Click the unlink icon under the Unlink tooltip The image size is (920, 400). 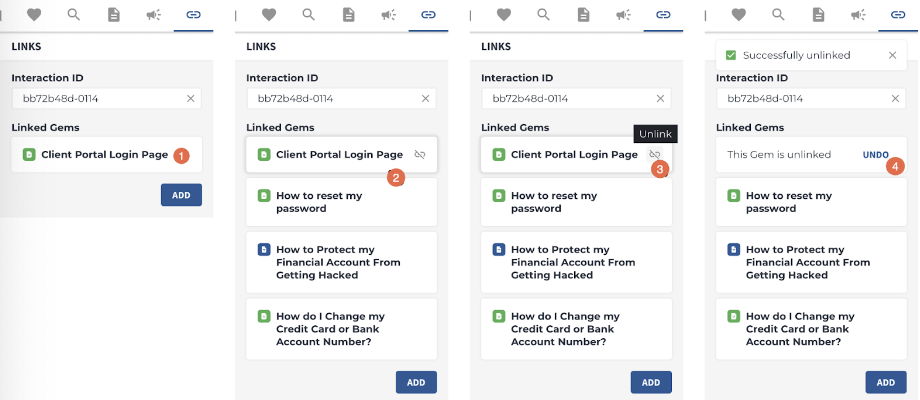click(x=655, y=155)
